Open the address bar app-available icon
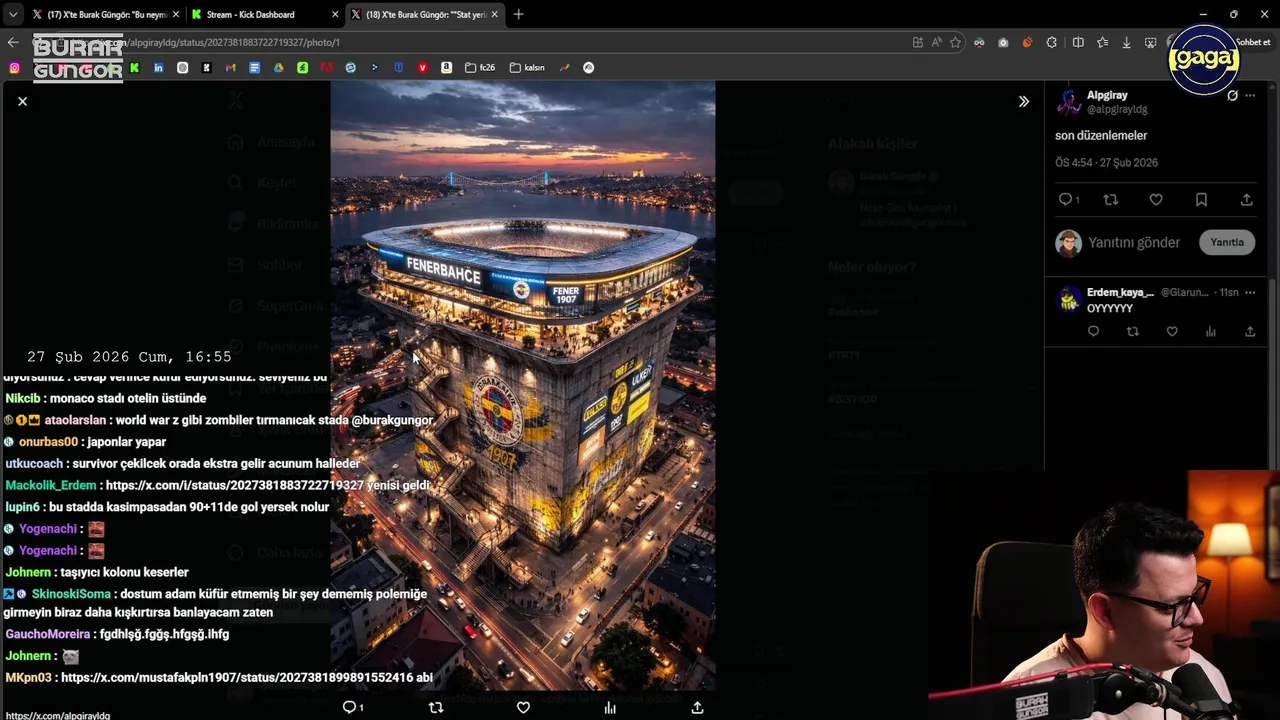The image size is (1280, 720). [917, 42]
